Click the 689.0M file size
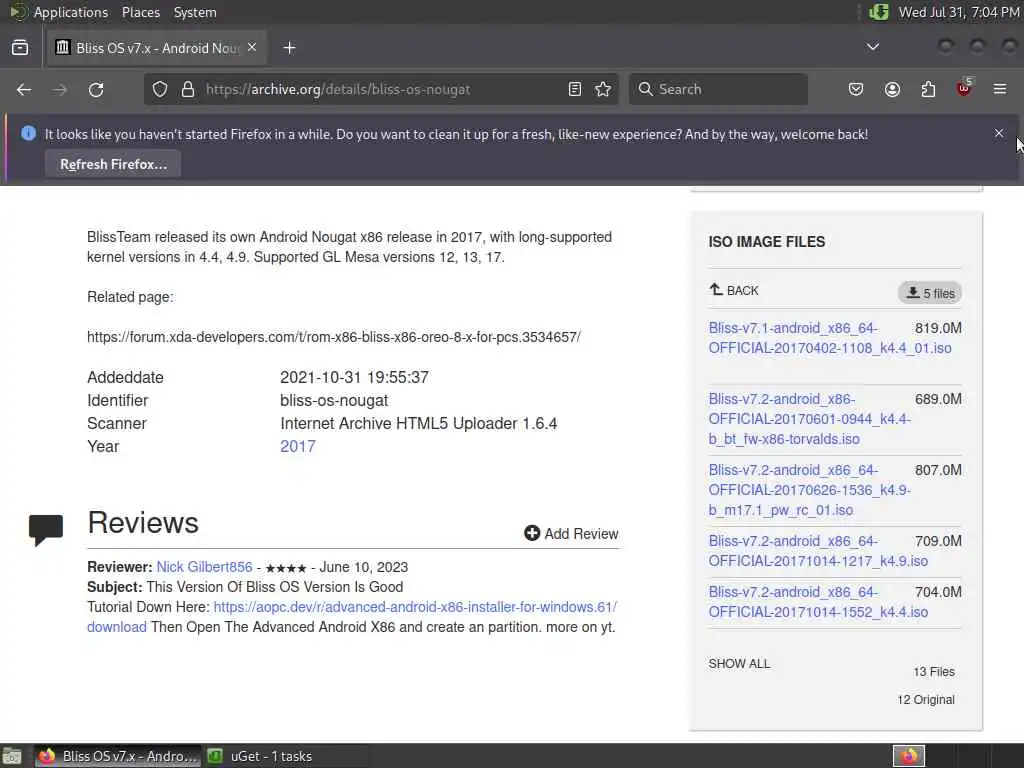This screenshot has height=768, width=1024. (x=938, y=400)
